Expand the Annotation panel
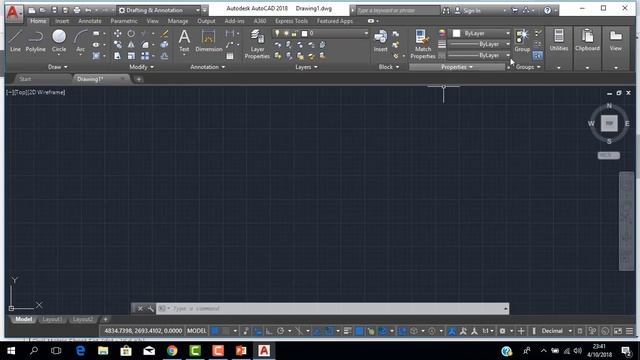 [x=207, y=67]
